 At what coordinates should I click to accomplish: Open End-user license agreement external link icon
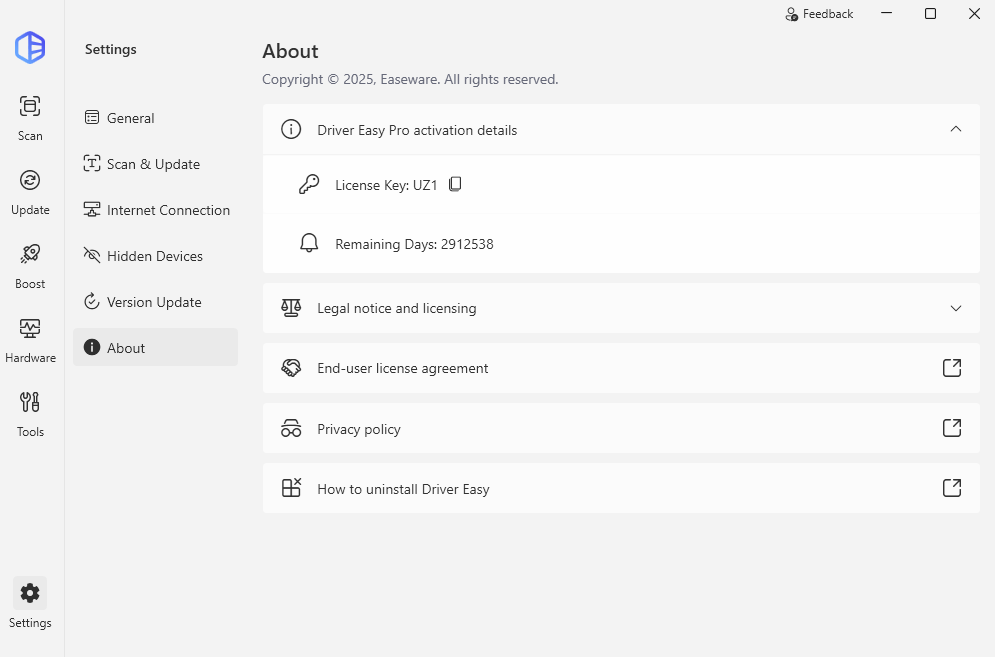(x=952, y=368)
